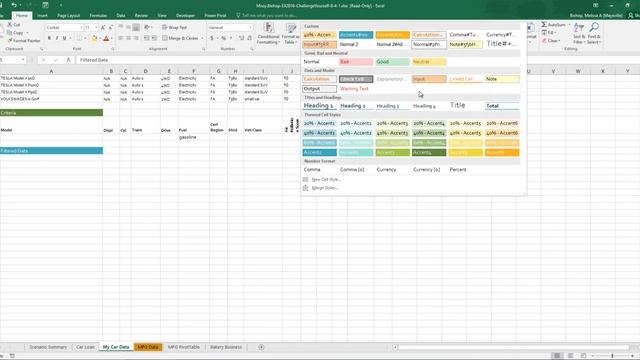Click the Cut scissors icon
This screenshot has height=360, width=640.
point(10,24)
